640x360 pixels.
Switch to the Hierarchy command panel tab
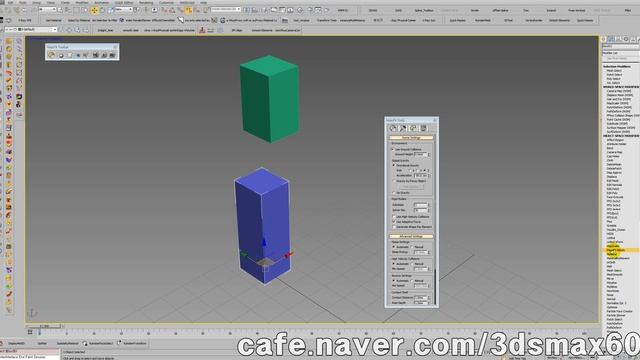coord(618,39)
